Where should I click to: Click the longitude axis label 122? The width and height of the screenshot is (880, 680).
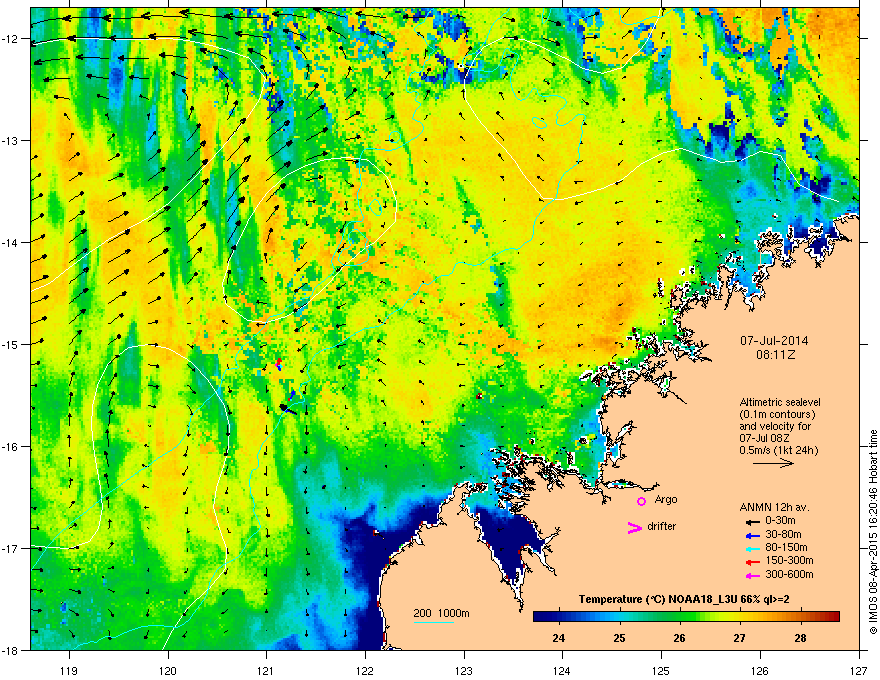(x=365, y=670)
